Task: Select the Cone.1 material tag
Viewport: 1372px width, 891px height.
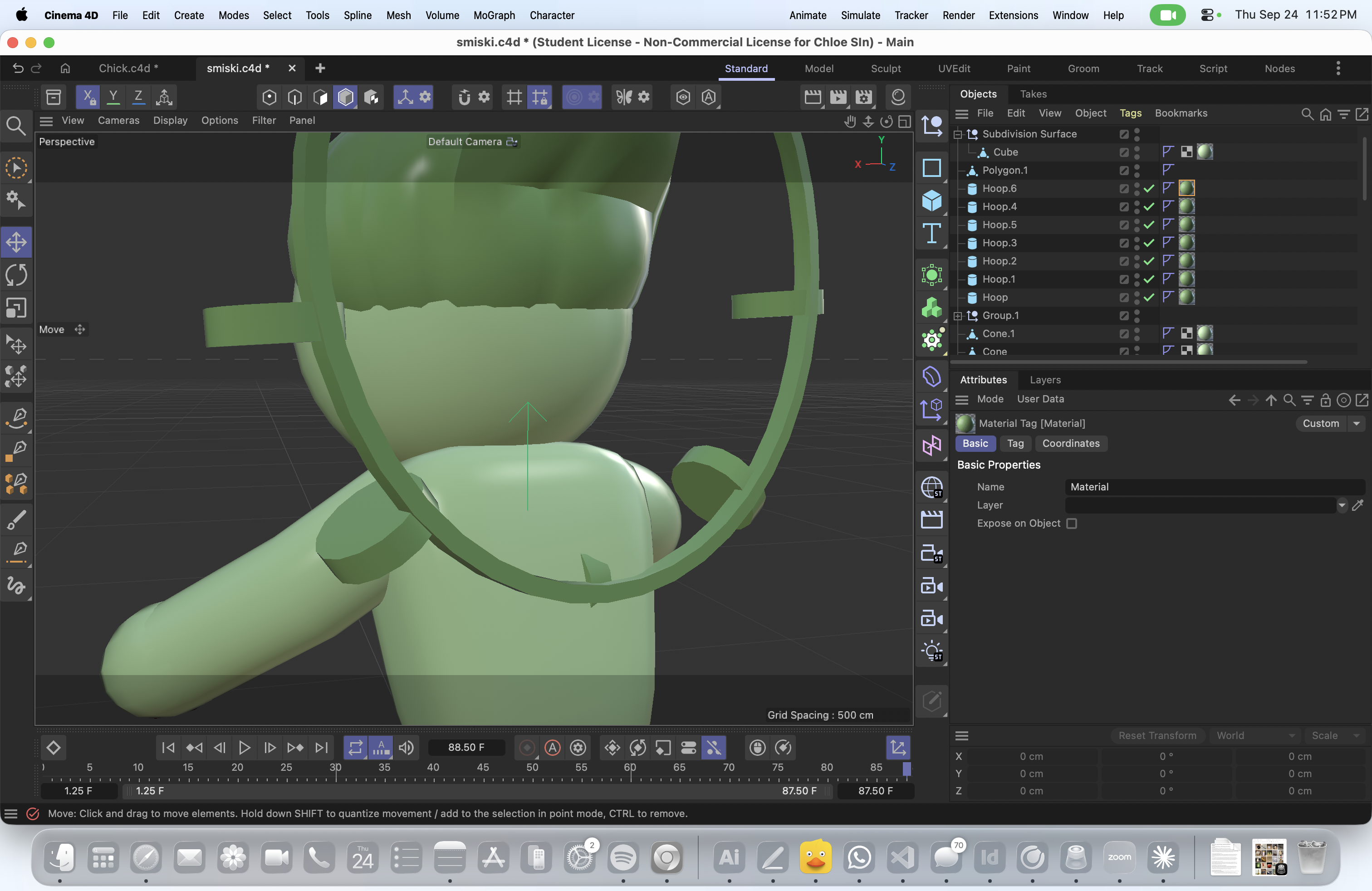Action: [x=1204, y=333]
